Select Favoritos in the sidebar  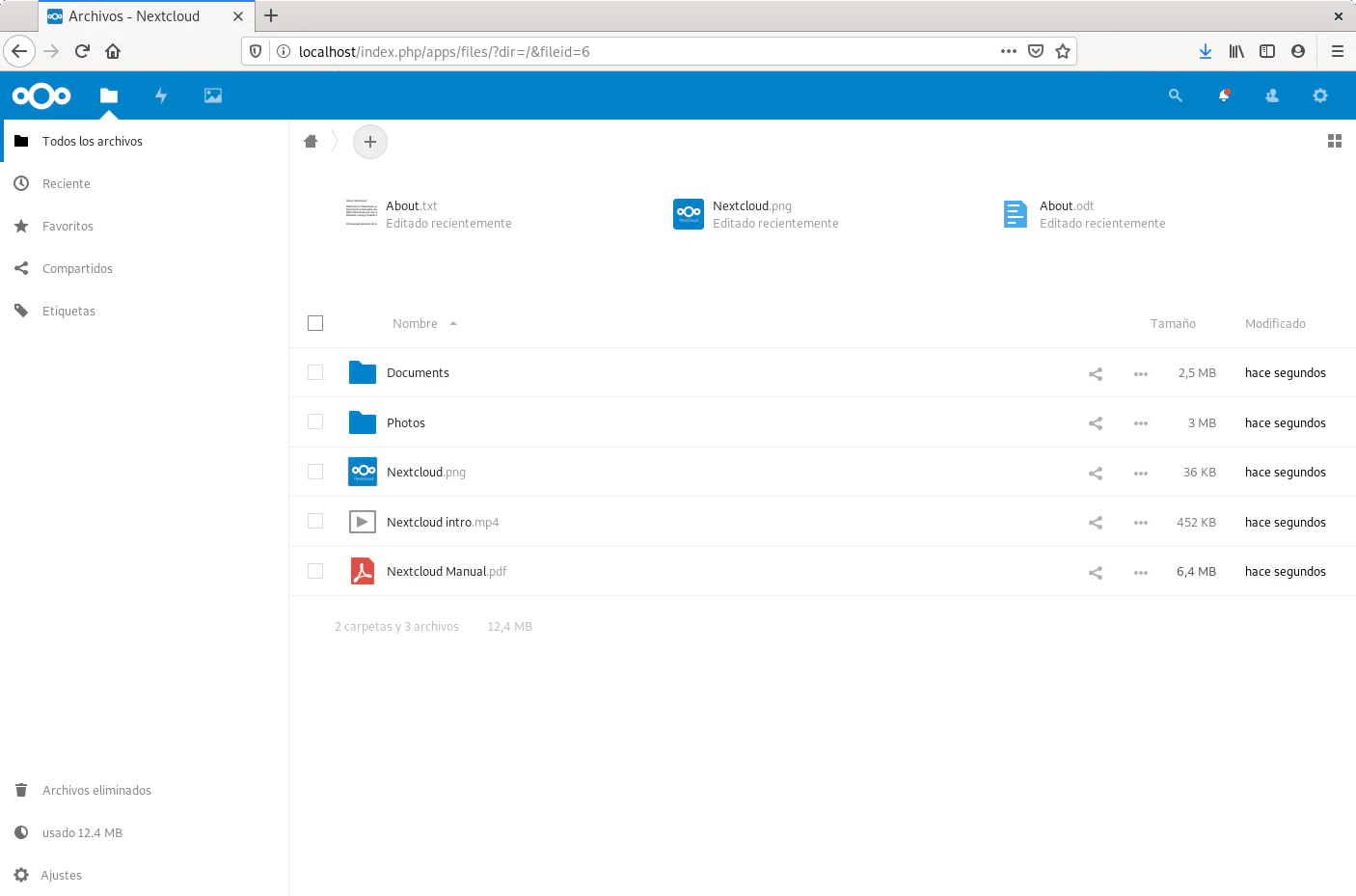click(x=68, y=226)
